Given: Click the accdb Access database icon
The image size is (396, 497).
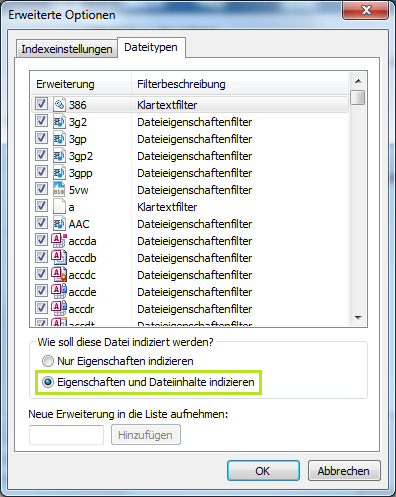Looking at the screenshot, I should [59, 258].
